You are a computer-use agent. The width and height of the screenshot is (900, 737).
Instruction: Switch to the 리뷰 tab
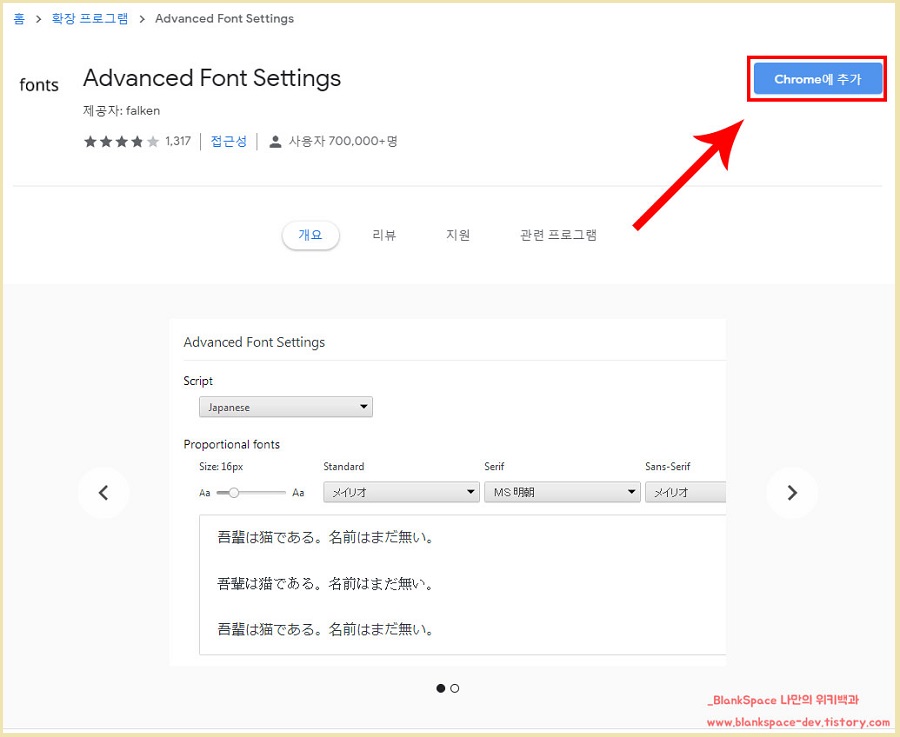(x=384, y=235)
